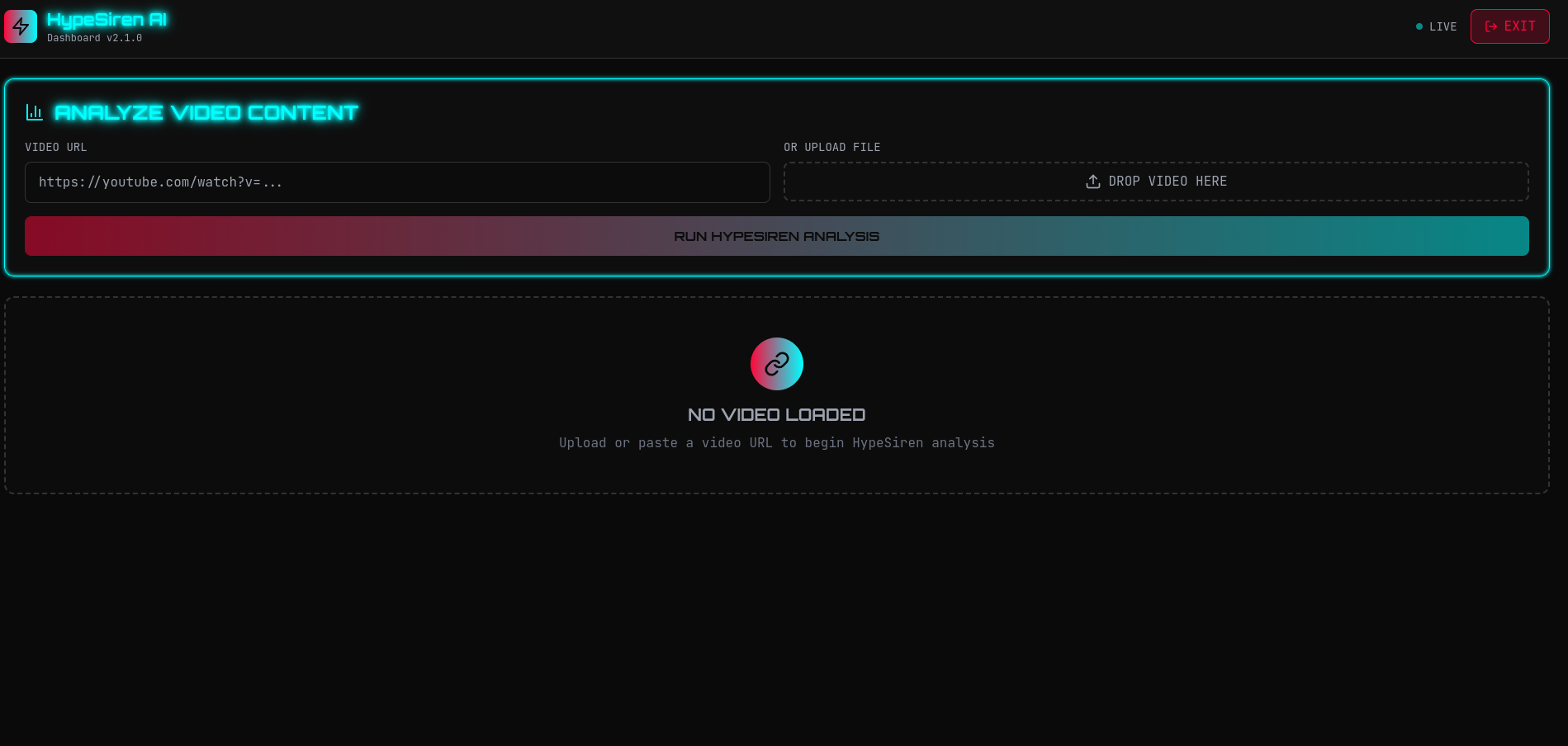
Task: Click the chain link icon above No Video Loaded
Action: [x=777, y=364]
